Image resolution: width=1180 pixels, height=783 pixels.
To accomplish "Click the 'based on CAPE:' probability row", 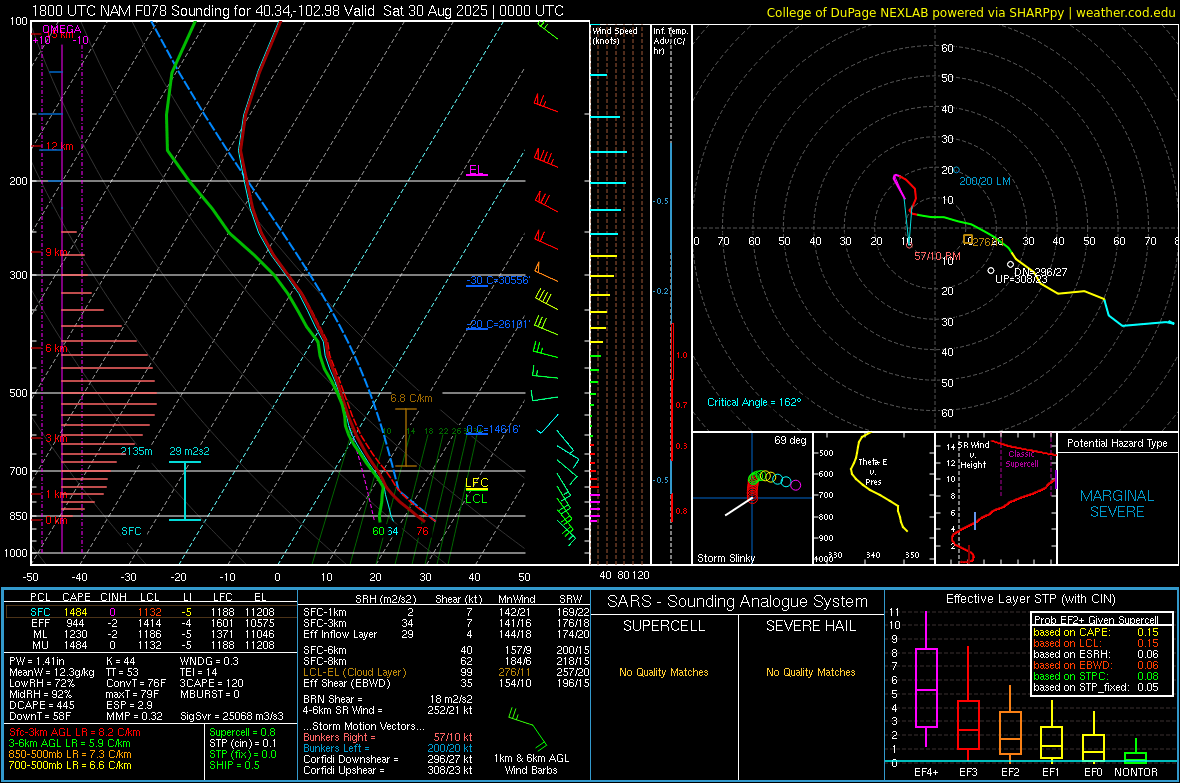I will [x=1096, y=632].
